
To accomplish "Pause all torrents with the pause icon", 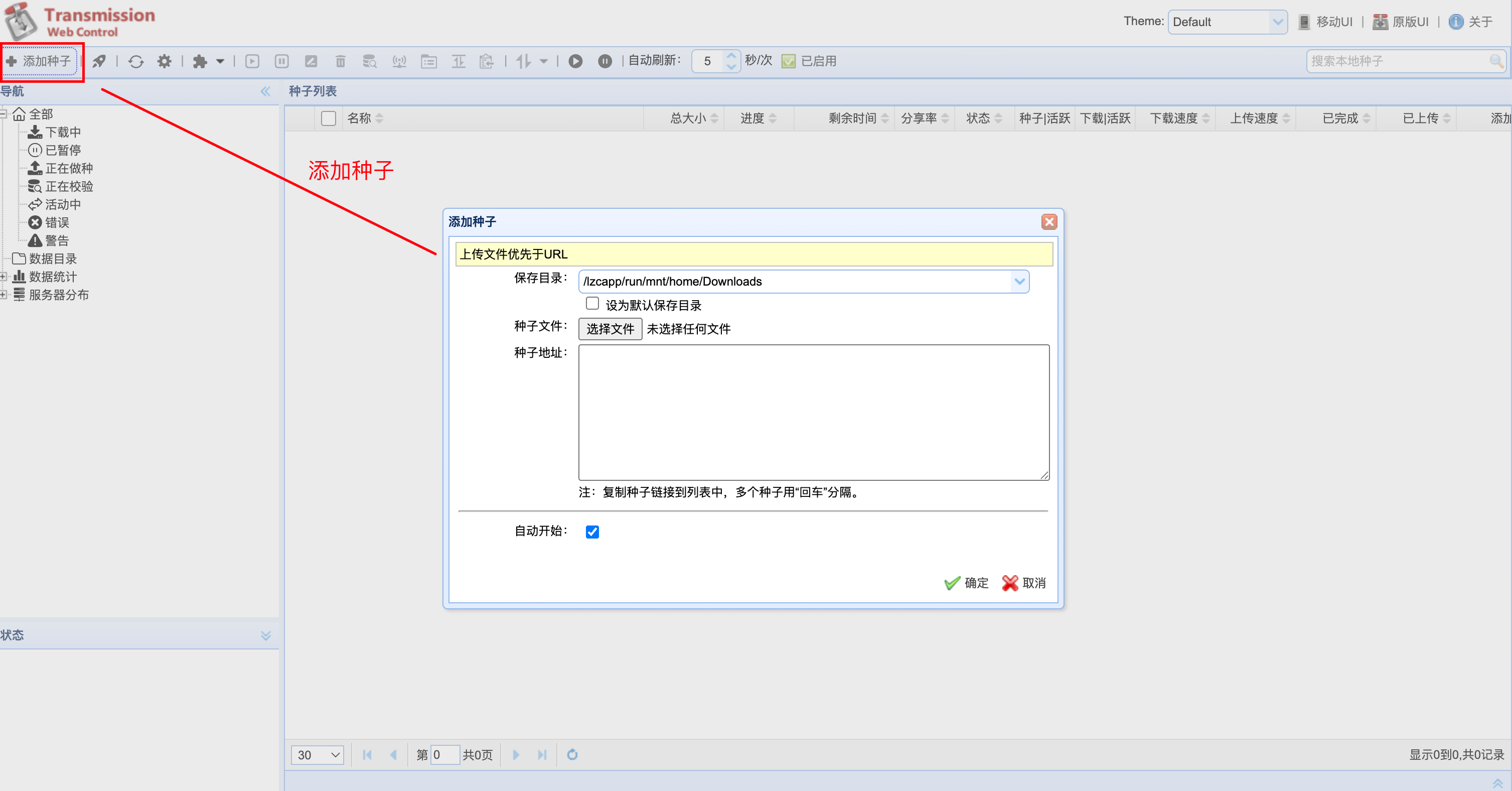I will click(605, 61).
